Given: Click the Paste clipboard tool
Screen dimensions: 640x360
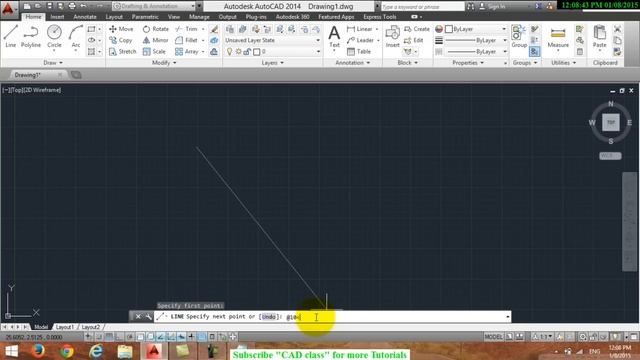Looking at the screenshot, I should 599,36.
